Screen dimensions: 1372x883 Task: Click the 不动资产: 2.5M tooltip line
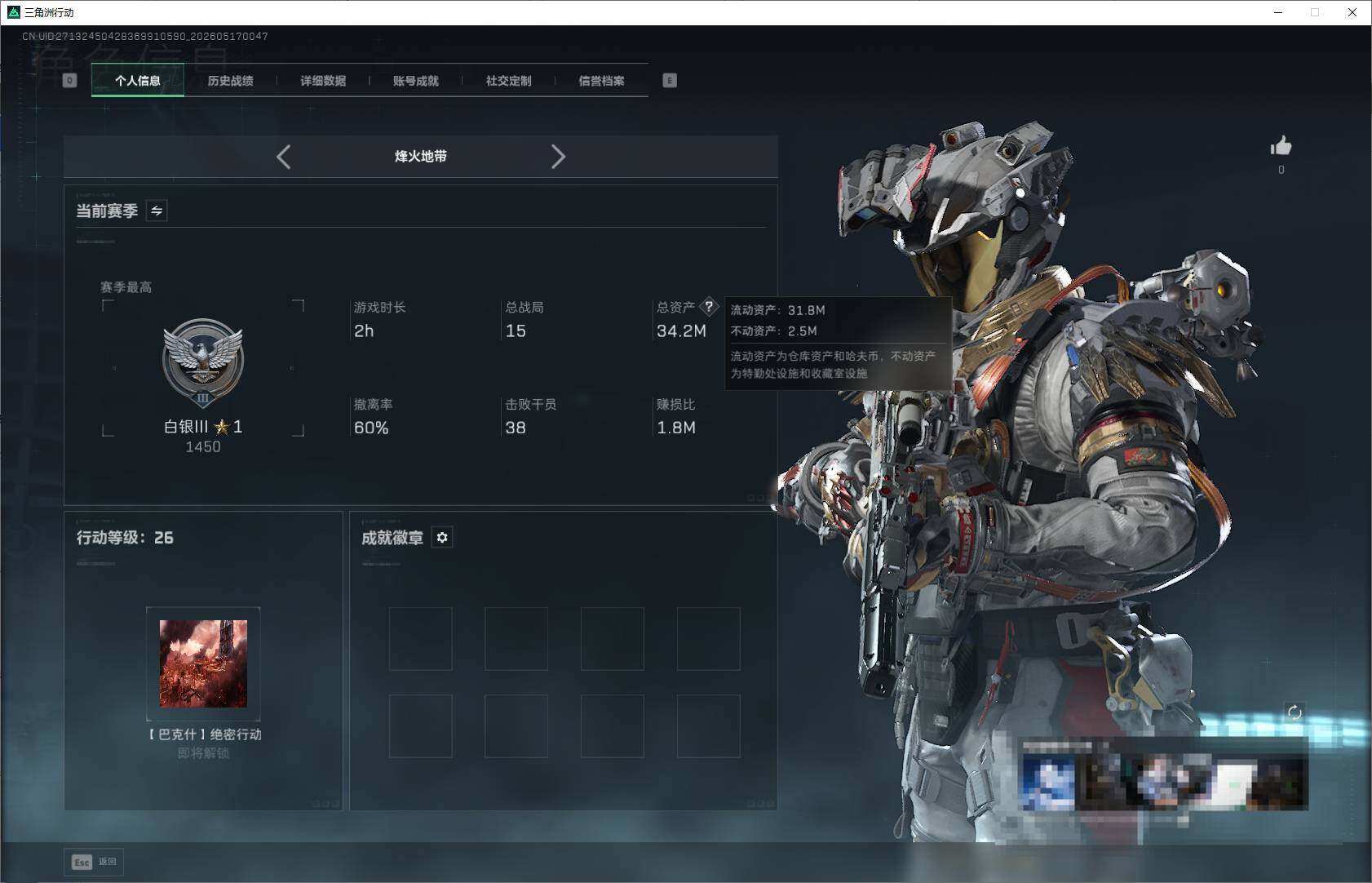773,331
